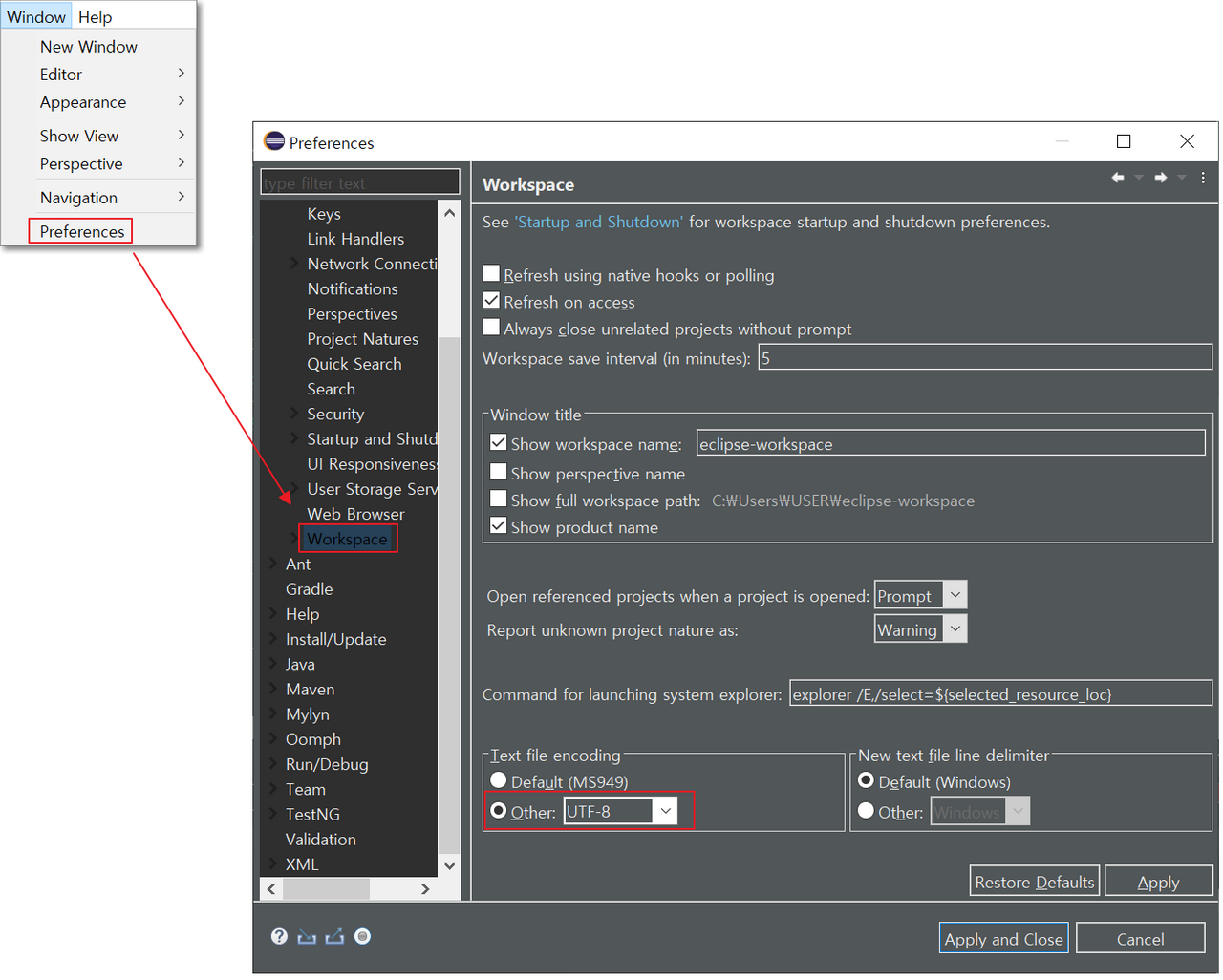This screenshot has height=980, width=1223.
Task: Expand the Java tree node
Action: pyautogui.click(x=273, y=664)
